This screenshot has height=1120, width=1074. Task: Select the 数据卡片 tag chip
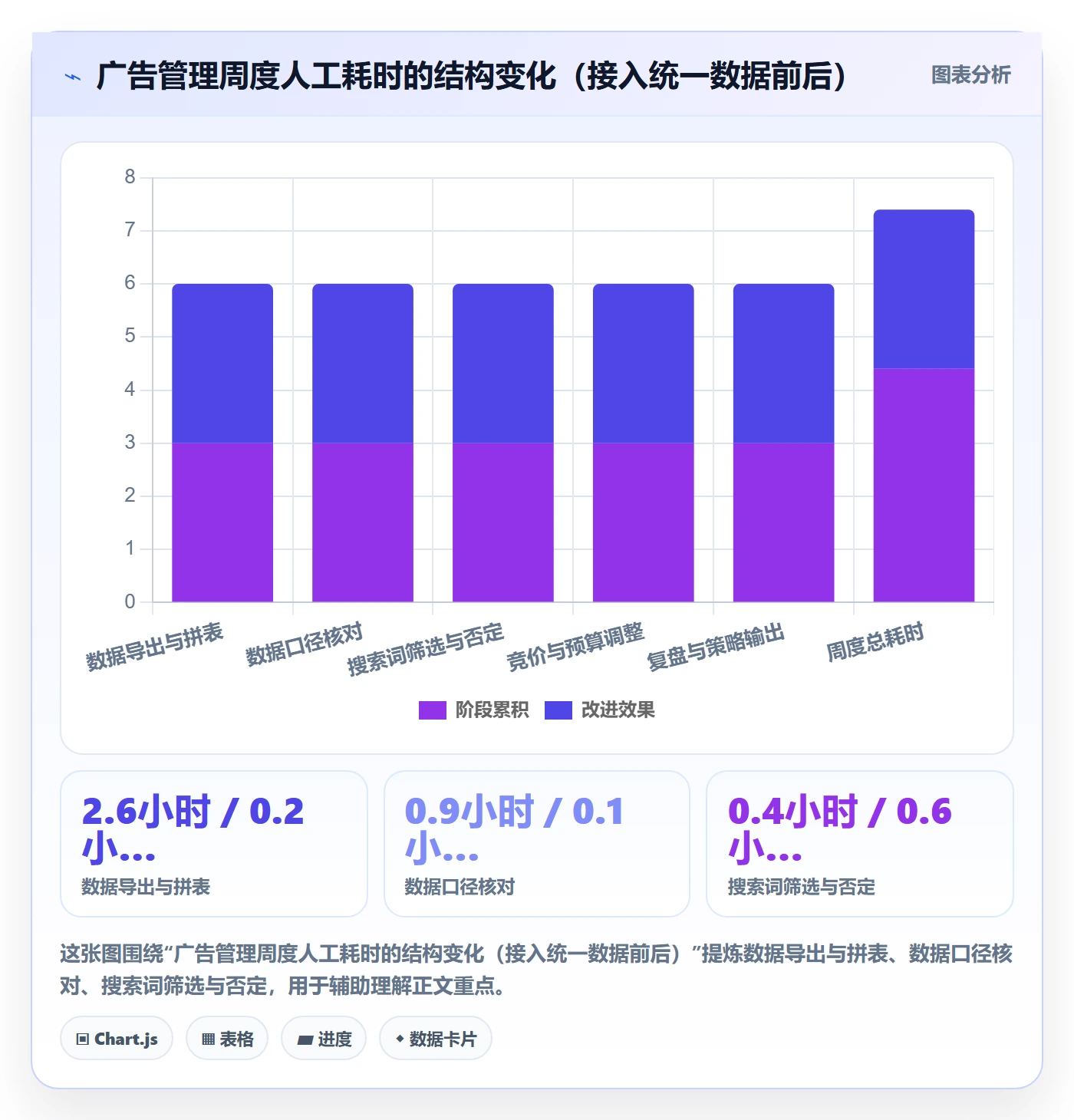click(x=436, y=1039)
